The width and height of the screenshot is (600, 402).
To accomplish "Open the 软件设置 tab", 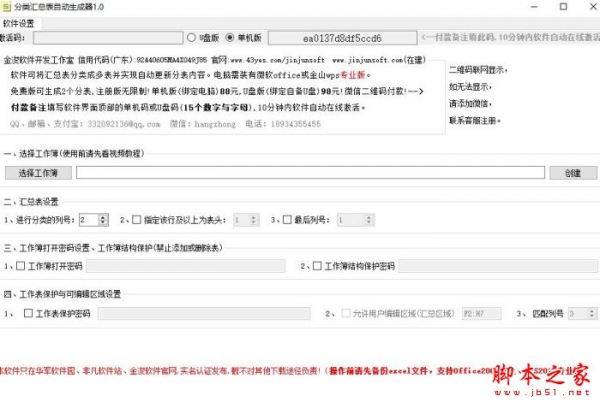I will [19, 24].
